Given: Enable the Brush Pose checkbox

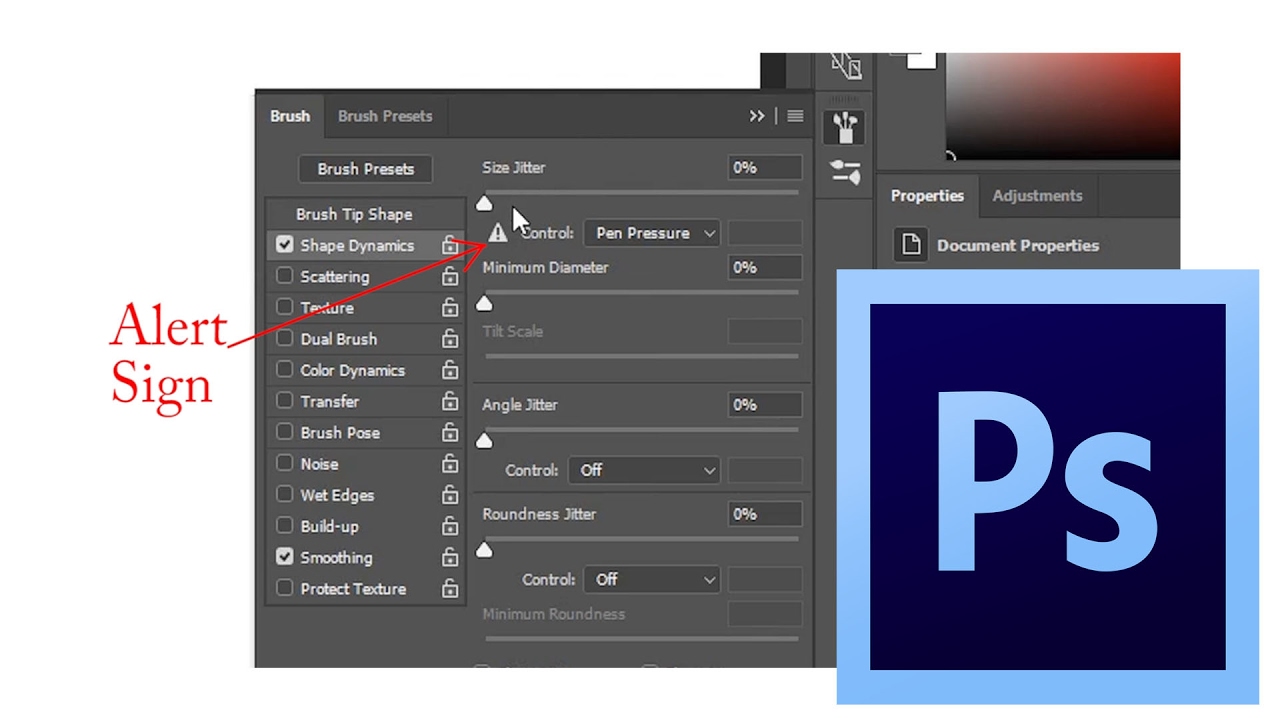Looking at the screenshot, I should [x=285, y=432].
